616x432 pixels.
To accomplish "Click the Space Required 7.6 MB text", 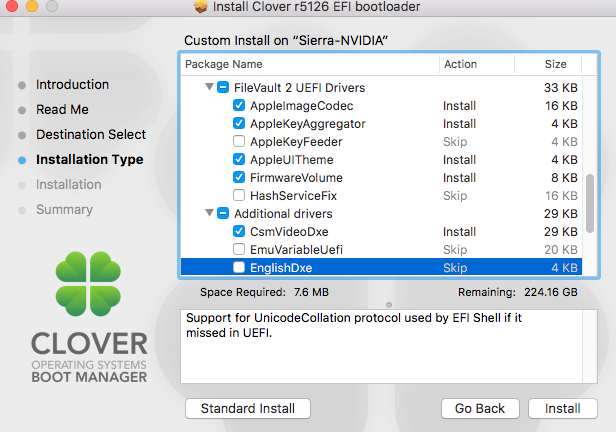I will coord(264,292).
